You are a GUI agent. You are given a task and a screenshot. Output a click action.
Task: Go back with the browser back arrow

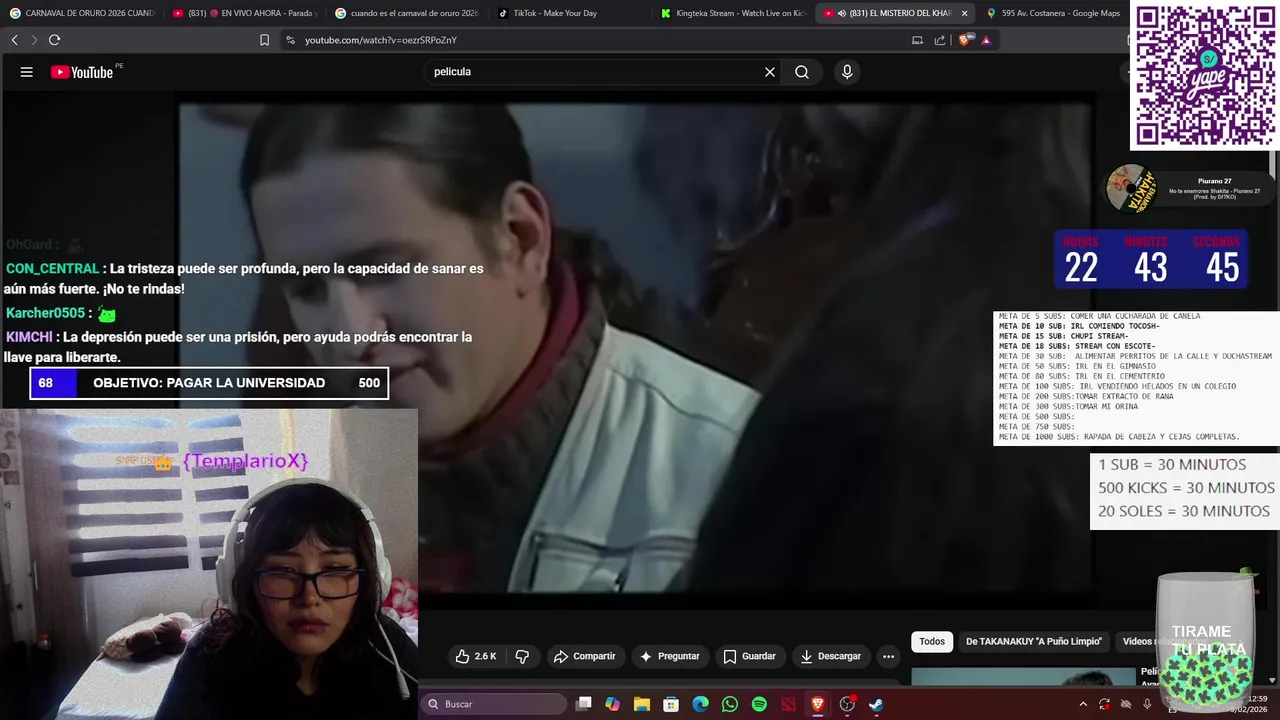(14, 40)
